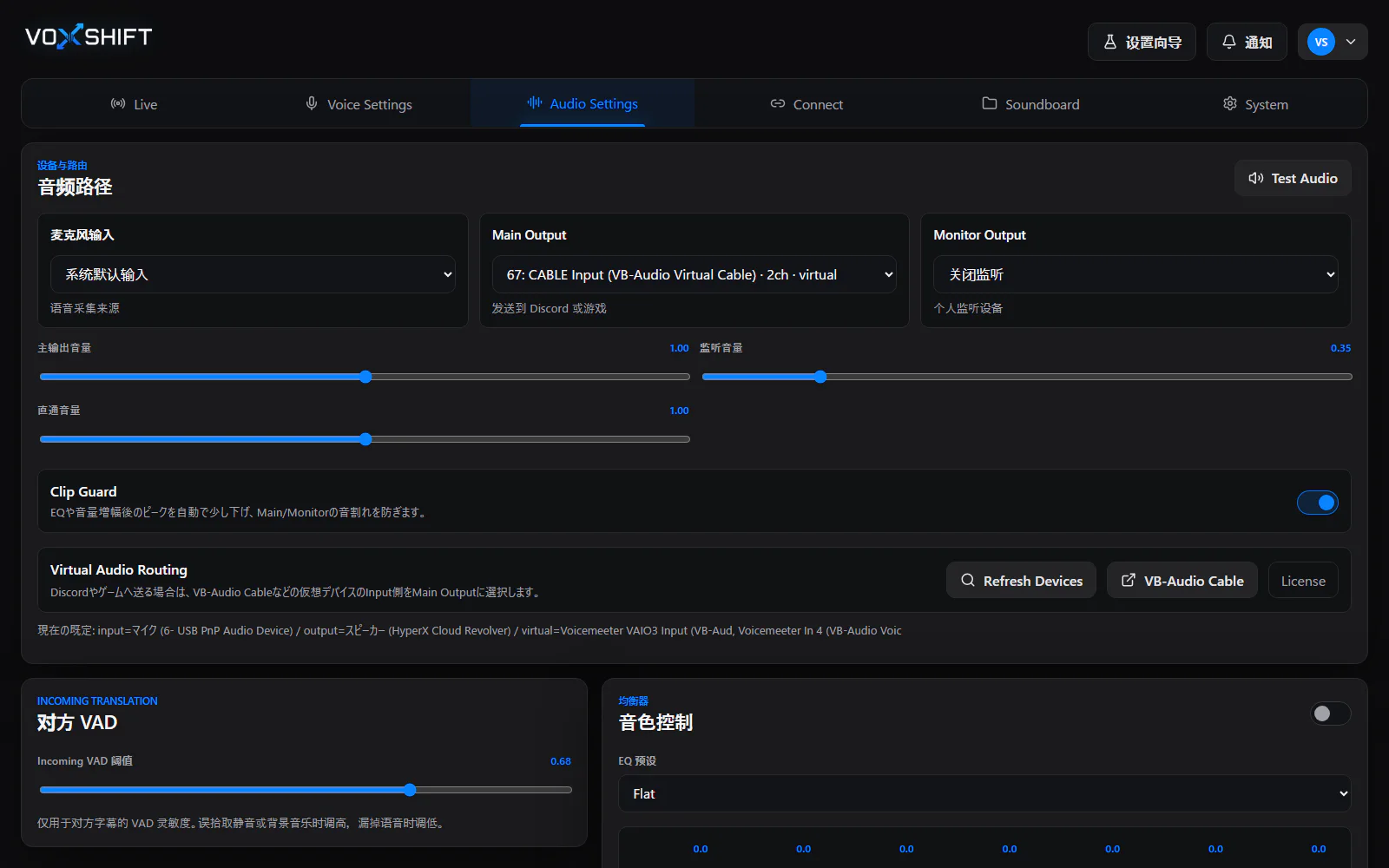This screenshot has height=868, width=1389.
Task: Click the Refresh Devices button
Action: pyautogui.click(x=1021, y=581)
